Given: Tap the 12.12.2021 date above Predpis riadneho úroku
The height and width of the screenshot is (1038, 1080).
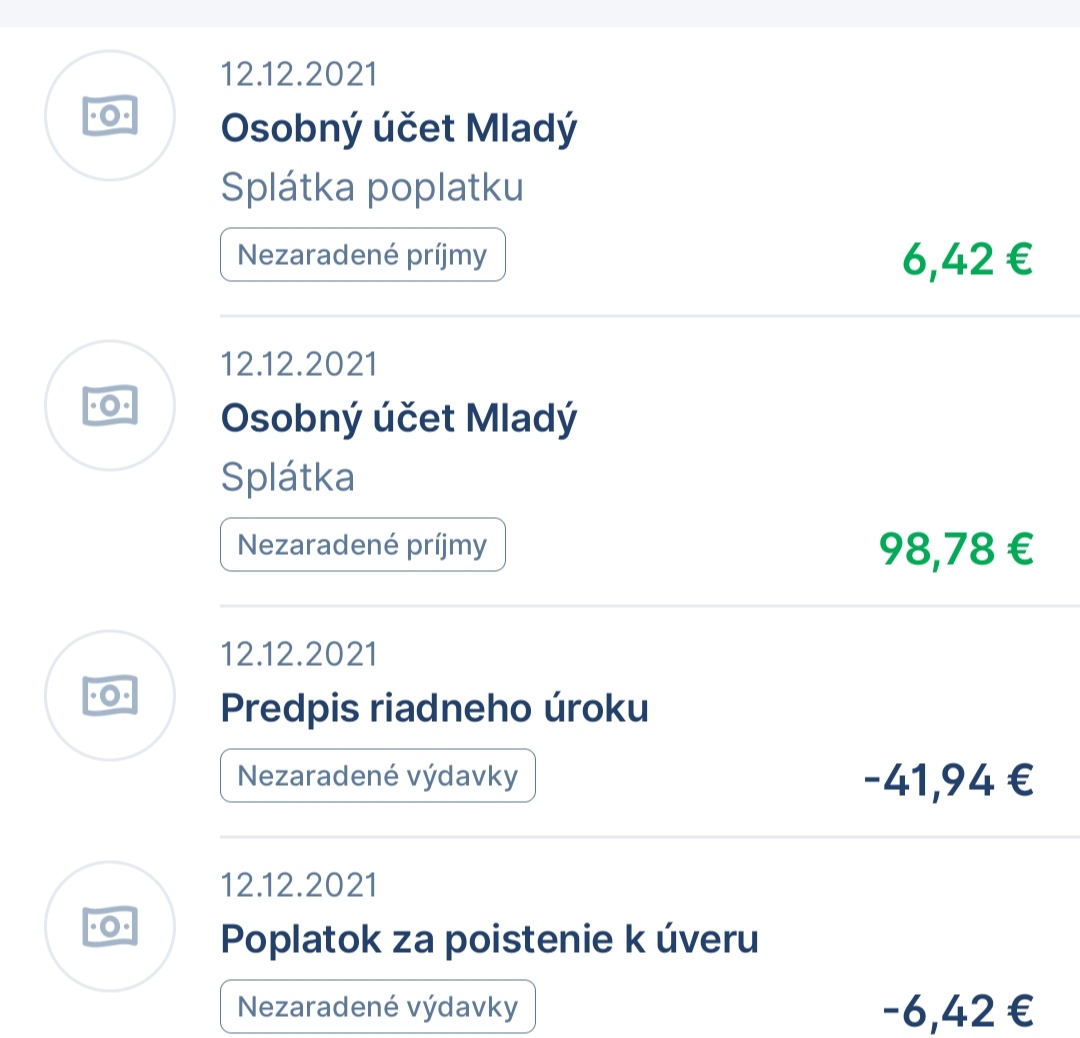Looking at the screenshot, I should click(x=299, y=654).
